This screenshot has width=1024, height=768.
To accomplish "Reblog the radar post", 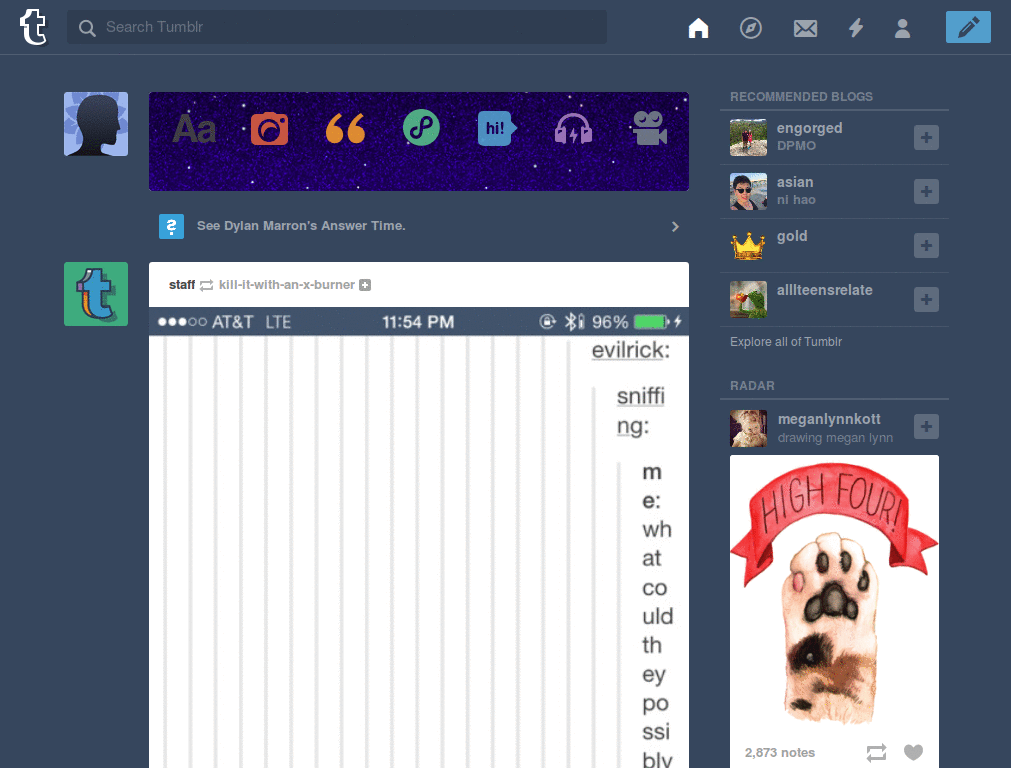I will [x=876, y=752].
